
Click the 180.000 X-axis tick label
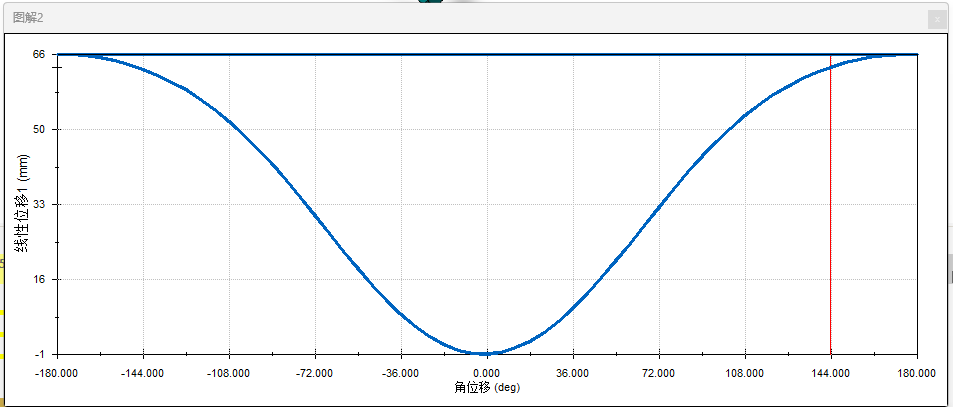[x=916, y=372]
